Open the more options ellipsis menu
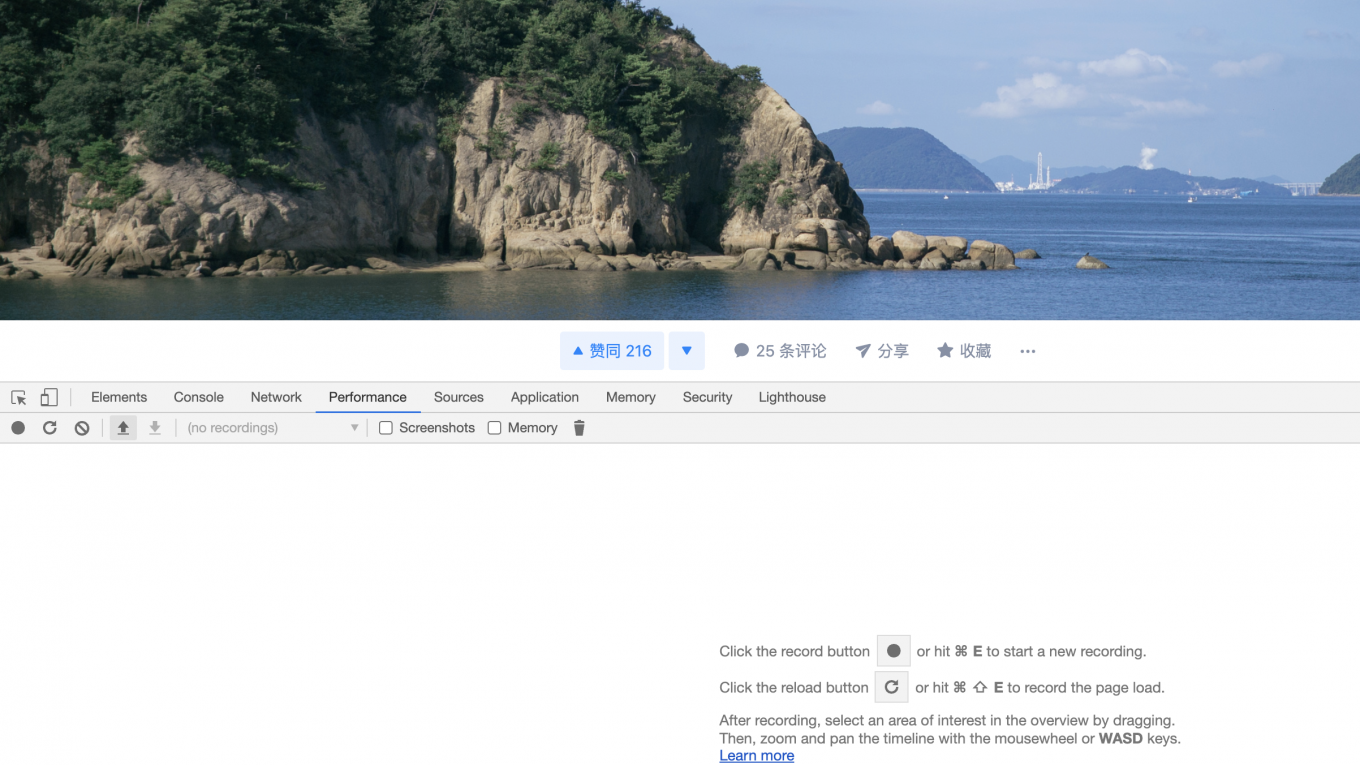The width and height of the screenshot is (1360, 765). point(1028,351)
